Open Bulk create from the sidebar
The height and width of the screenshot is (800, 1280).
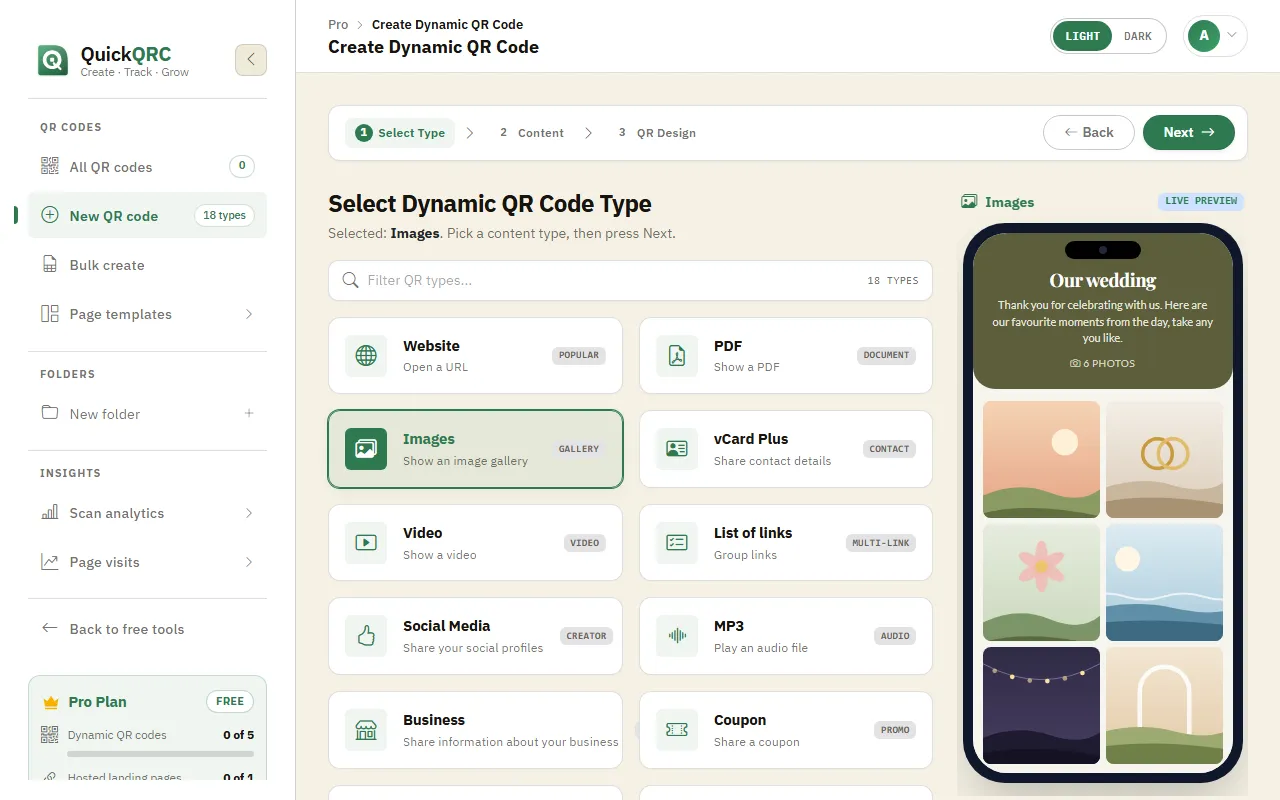[x=148, y=265]
